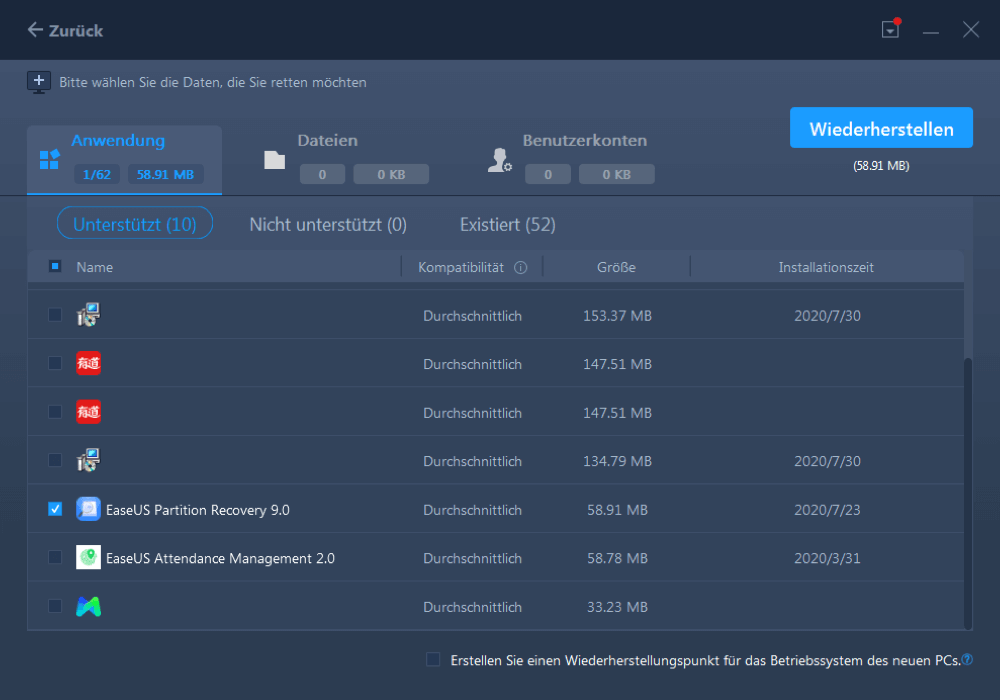Image resolution: width=1000 pixels, height=700 pixels.
Task: Click the red Youdao icon in the first 147.51 MB row
Action: [88, 363]
